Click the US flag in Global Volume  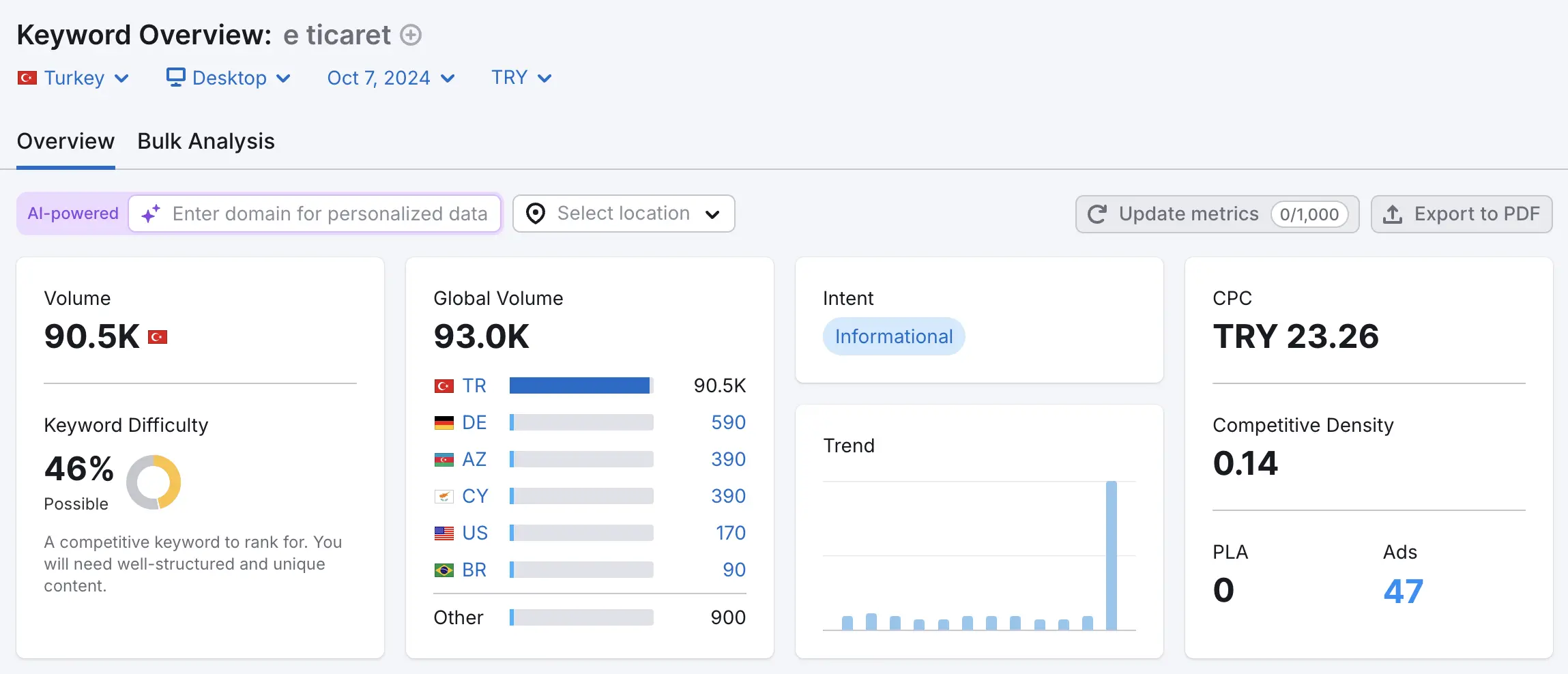coord(444,533)
